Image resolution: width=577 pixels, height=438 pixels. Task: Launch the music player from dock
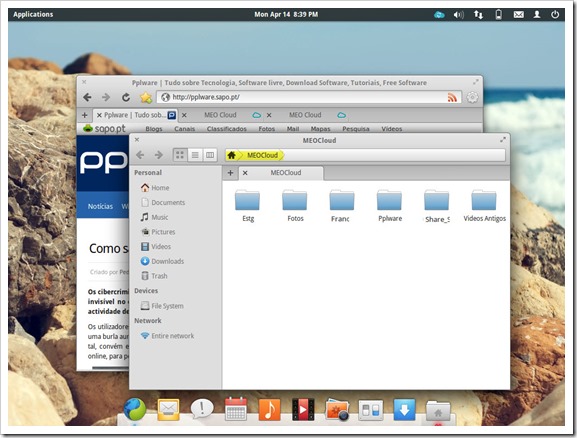pyautogui.click(x=269, y=409)
